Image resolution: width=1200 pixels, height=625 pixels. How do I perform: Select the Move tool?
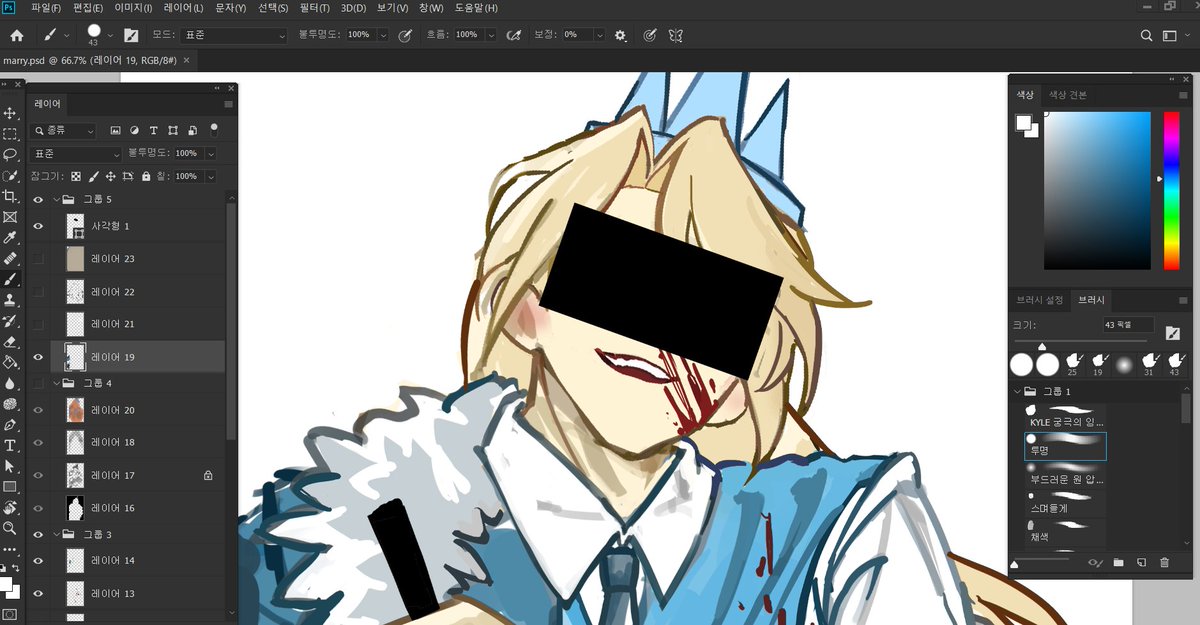pyautogui.click(x=10, y=113)
